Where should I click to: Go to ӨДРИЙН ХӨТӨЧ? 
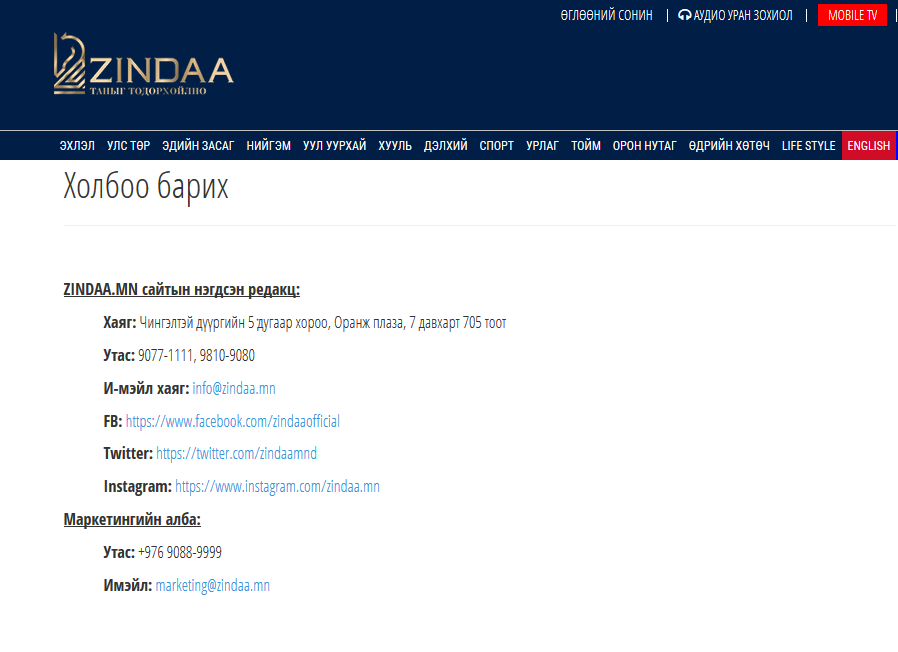click(729, 146)
